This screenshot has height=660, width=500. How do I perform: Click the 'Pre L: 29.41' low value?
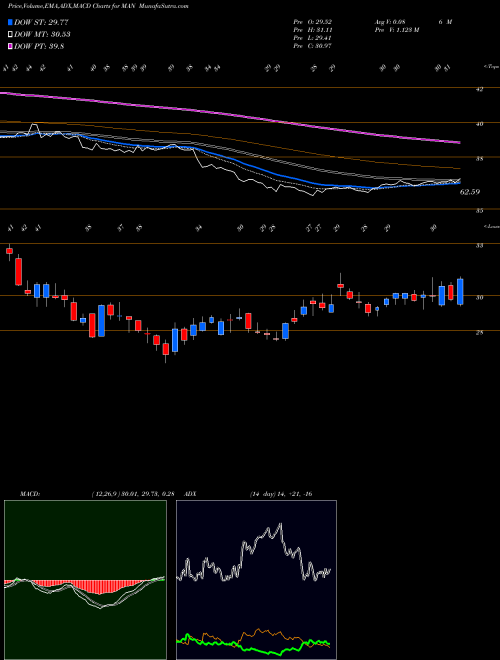[313, 38]
